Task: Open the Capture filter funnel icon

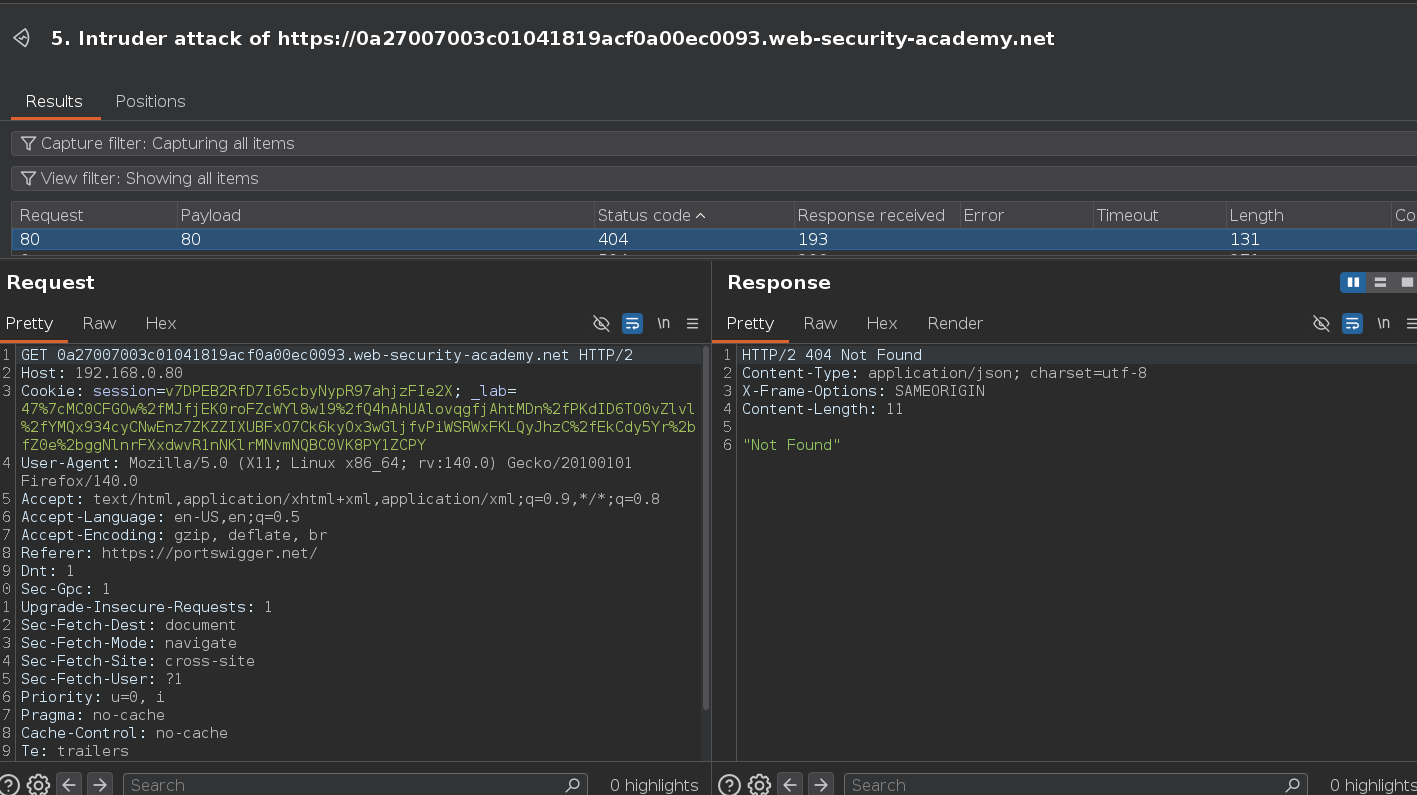Action: [x=28, y=144]
